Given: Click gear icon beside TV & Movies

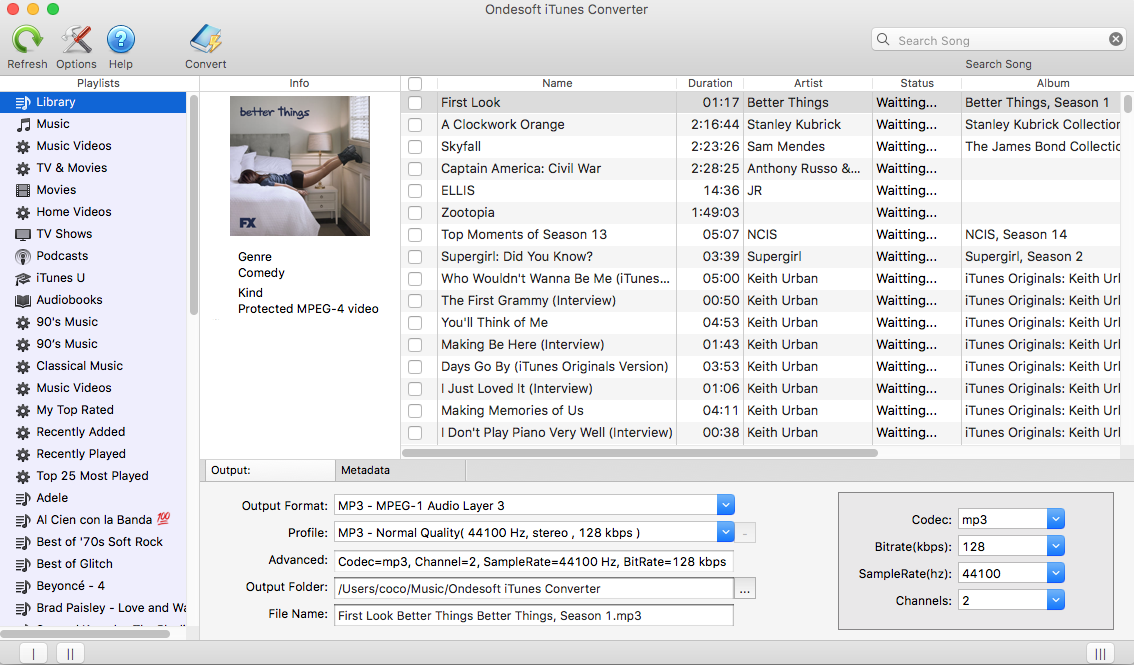Looking at the screenshot, I should pyautogui.click(x=23, y=168).
